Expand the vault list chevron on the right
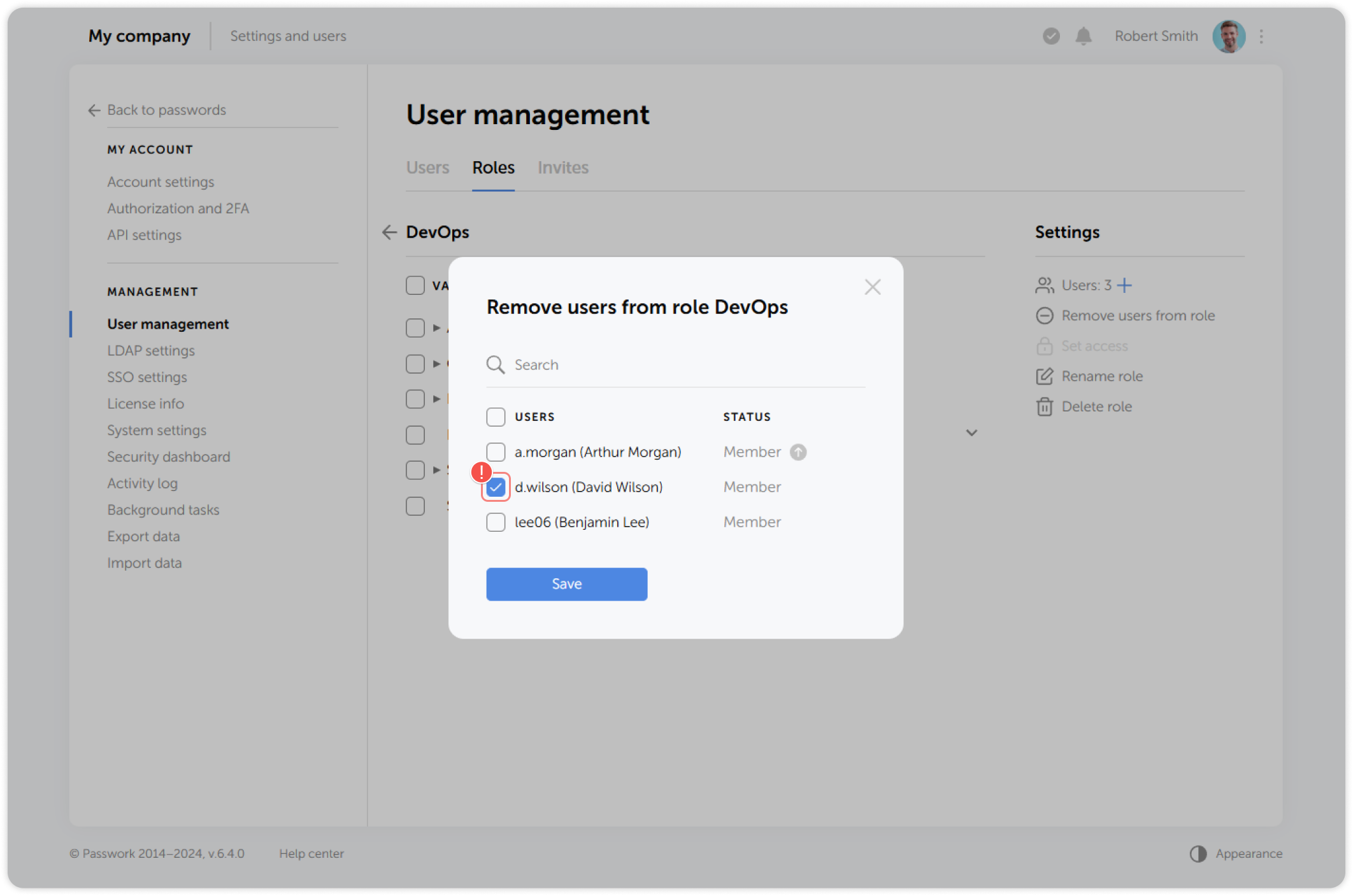1353x896 pixels. [972, 432]
